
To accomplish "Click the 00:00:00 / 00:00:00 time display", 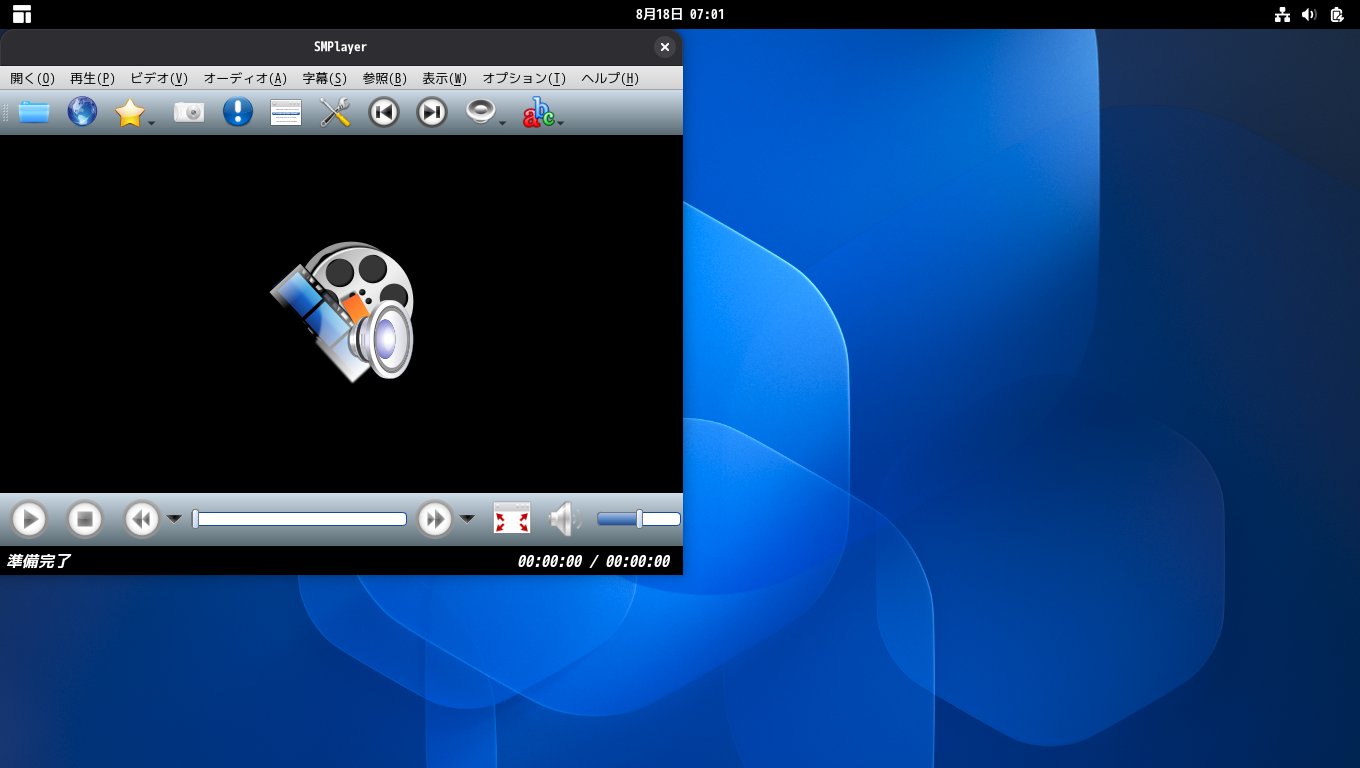I will coord(594,561).
